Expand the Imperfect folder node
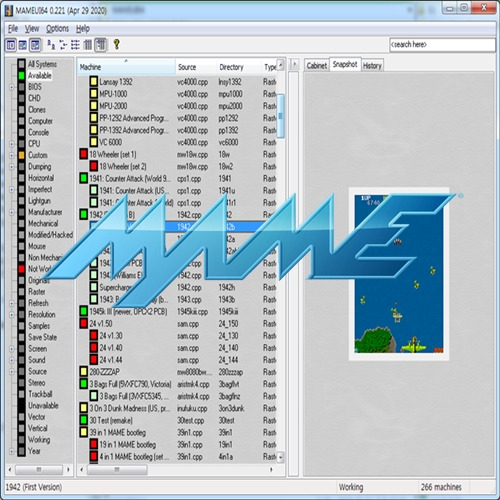500x500 pixels. [x=12, y=190]
